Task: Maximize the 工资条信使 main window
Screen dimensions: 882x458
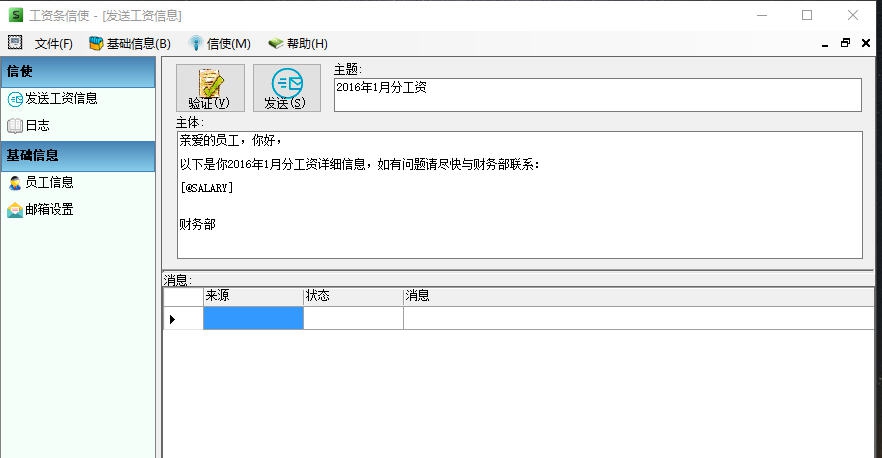Action: pyautogui.click(x=807, y=15)
